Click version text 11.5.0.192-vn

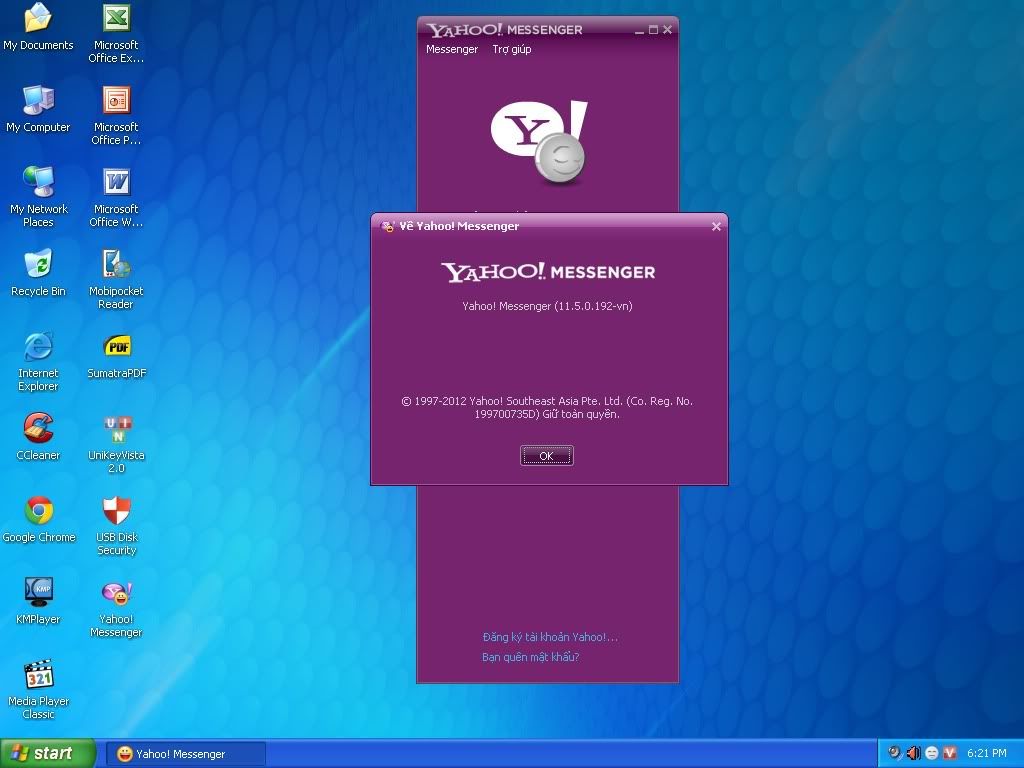point(547,306)
